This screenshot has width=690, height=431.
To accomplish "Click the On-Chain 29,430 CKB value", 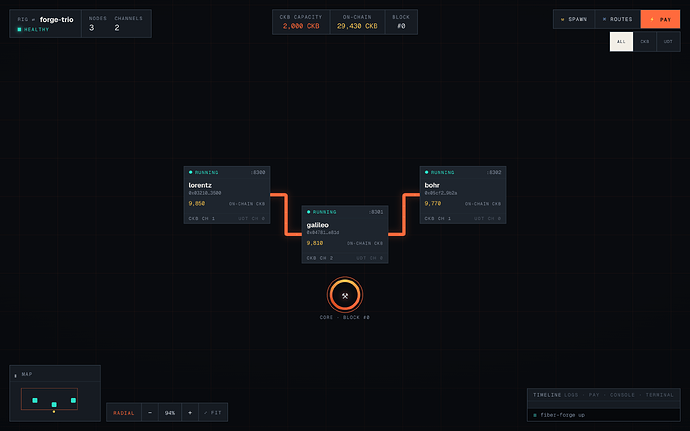I will tap(357, 26).
